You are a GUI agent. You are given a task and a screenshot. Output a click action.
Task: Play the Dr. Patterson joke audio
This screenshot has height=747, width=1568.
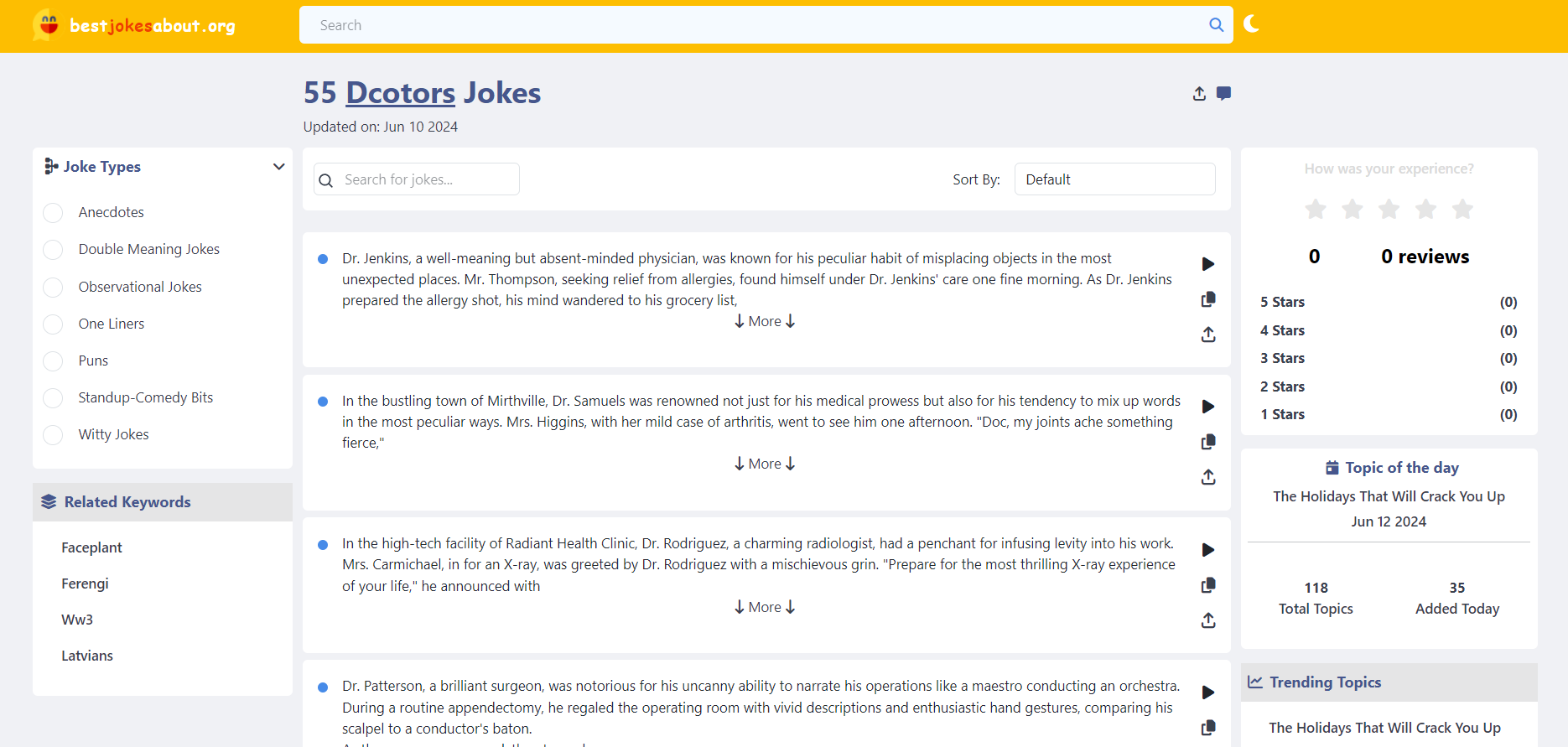click(1208, 693)
